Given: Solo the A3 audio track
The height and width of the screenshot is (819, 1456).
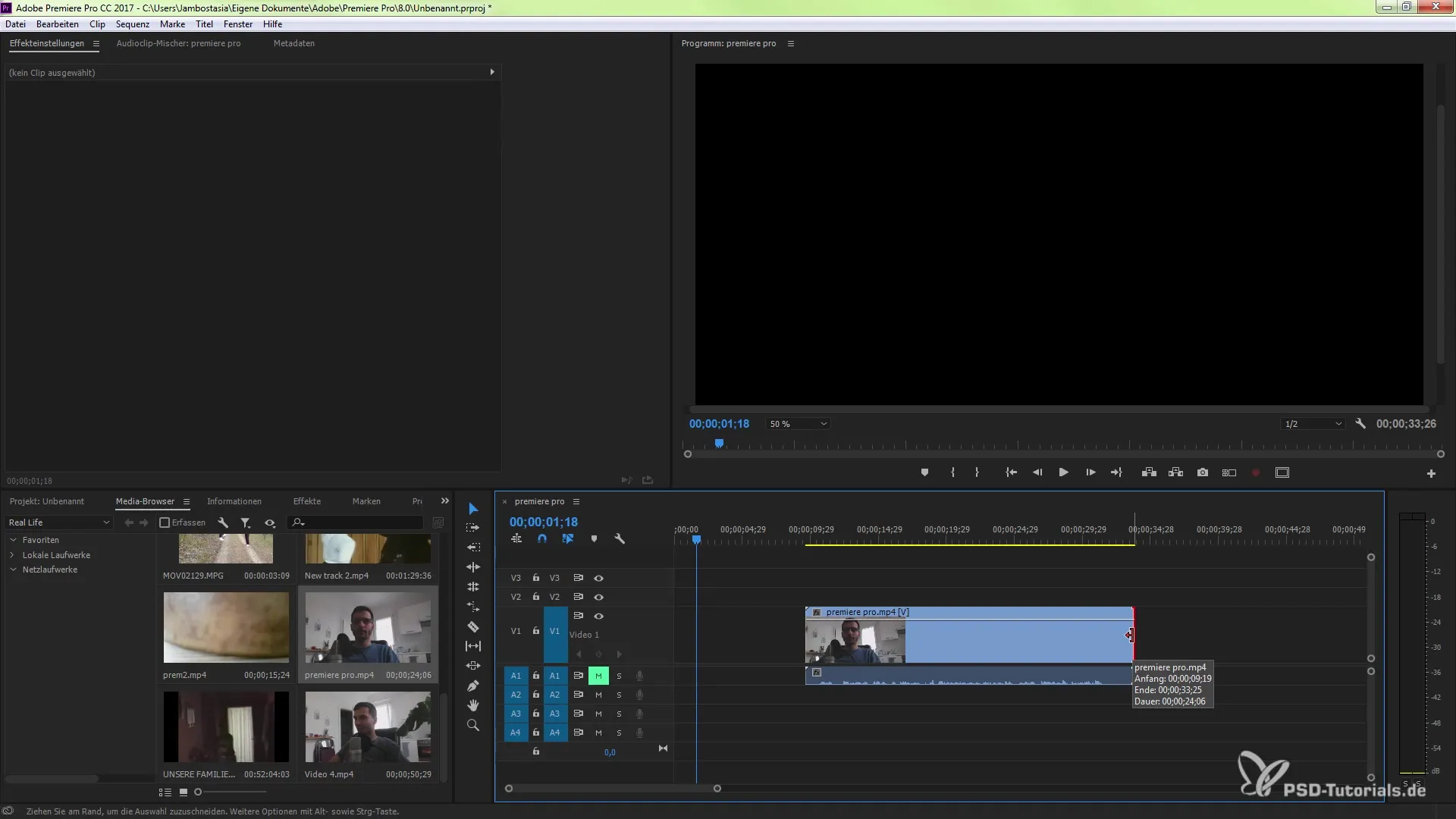Looking at the screenshot, I should tap(619, 714).
